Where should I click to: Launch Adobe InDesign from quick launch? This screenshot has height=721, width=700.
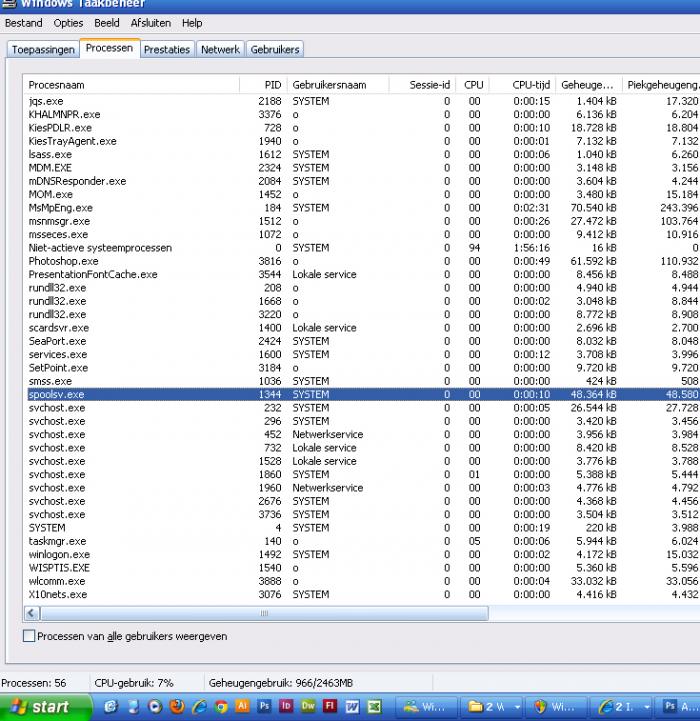point(286,705)
